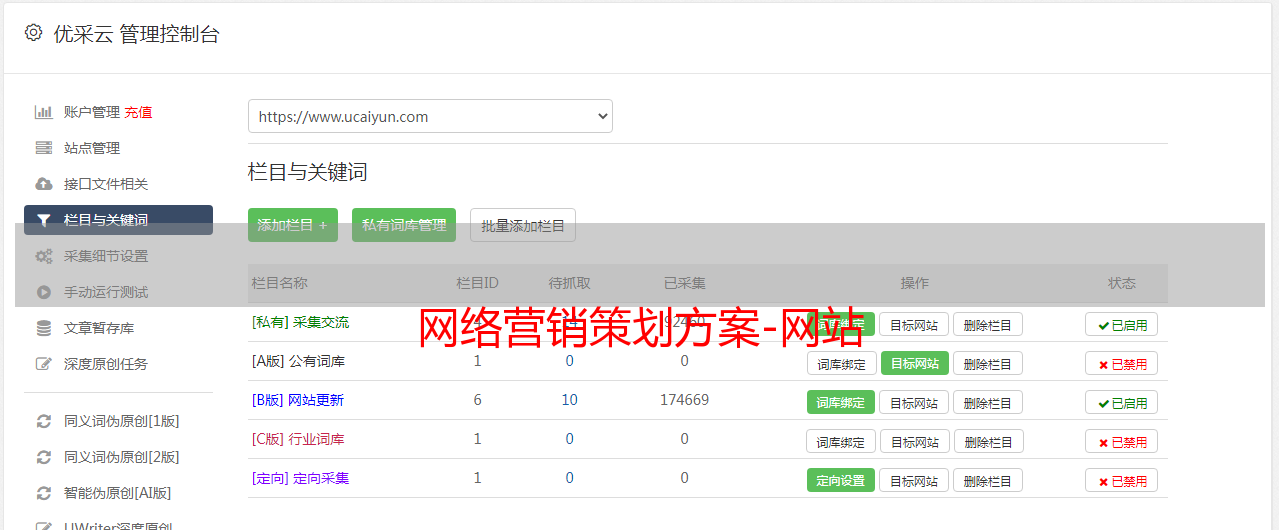Open the [A版] 公有词库 column

click(x=298, y=361)
